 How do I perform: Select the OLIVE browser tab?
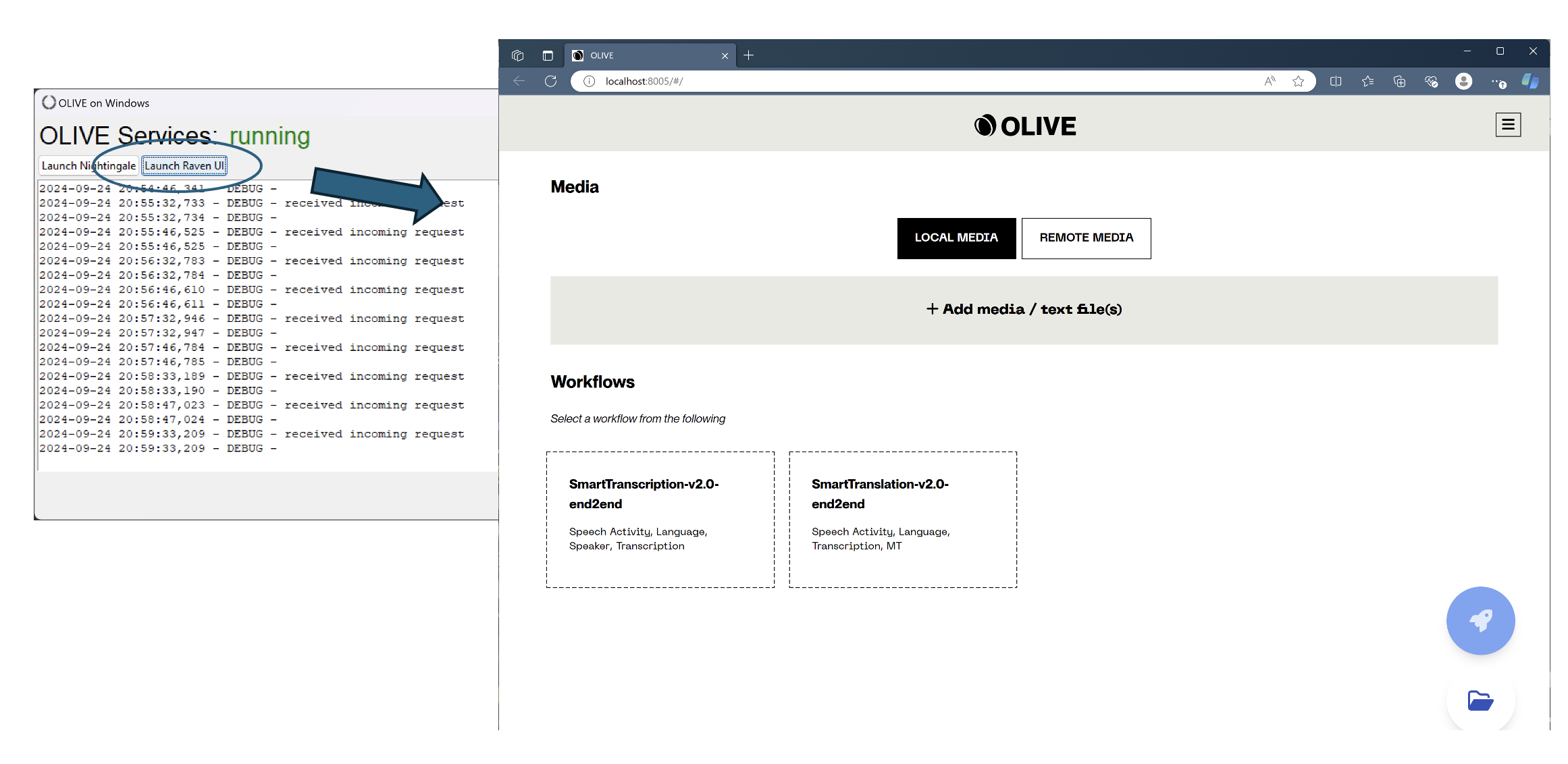click(642, 56)
